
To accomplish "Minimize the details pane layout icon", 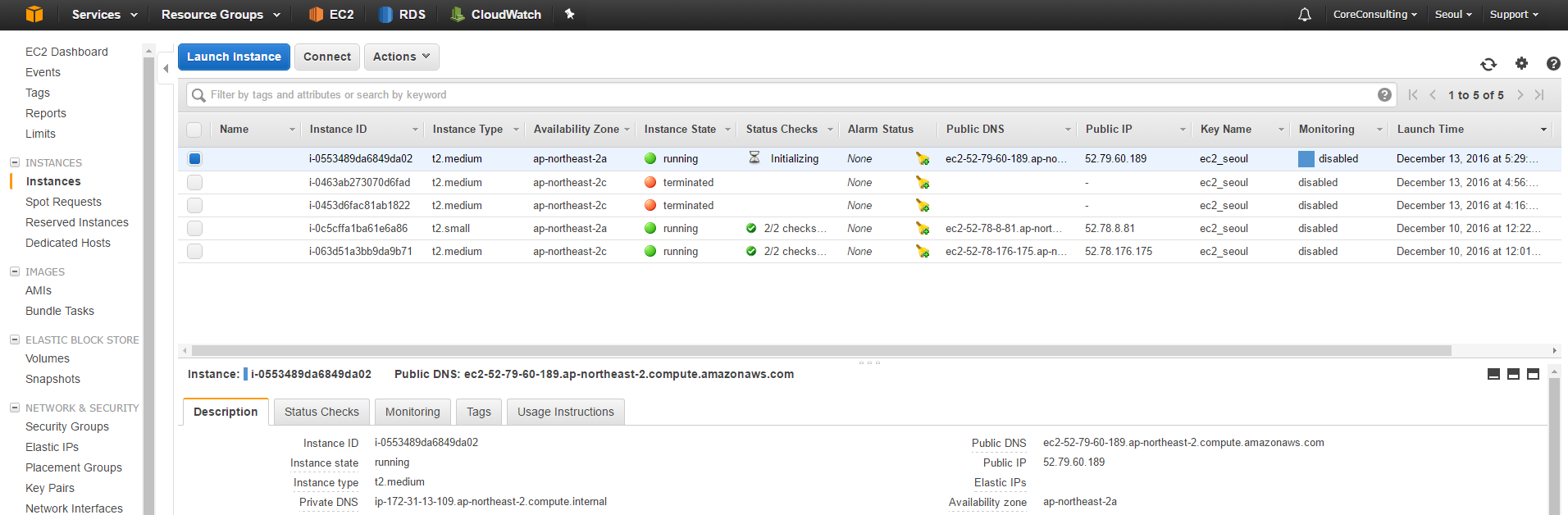I will tap(1493, 374).
